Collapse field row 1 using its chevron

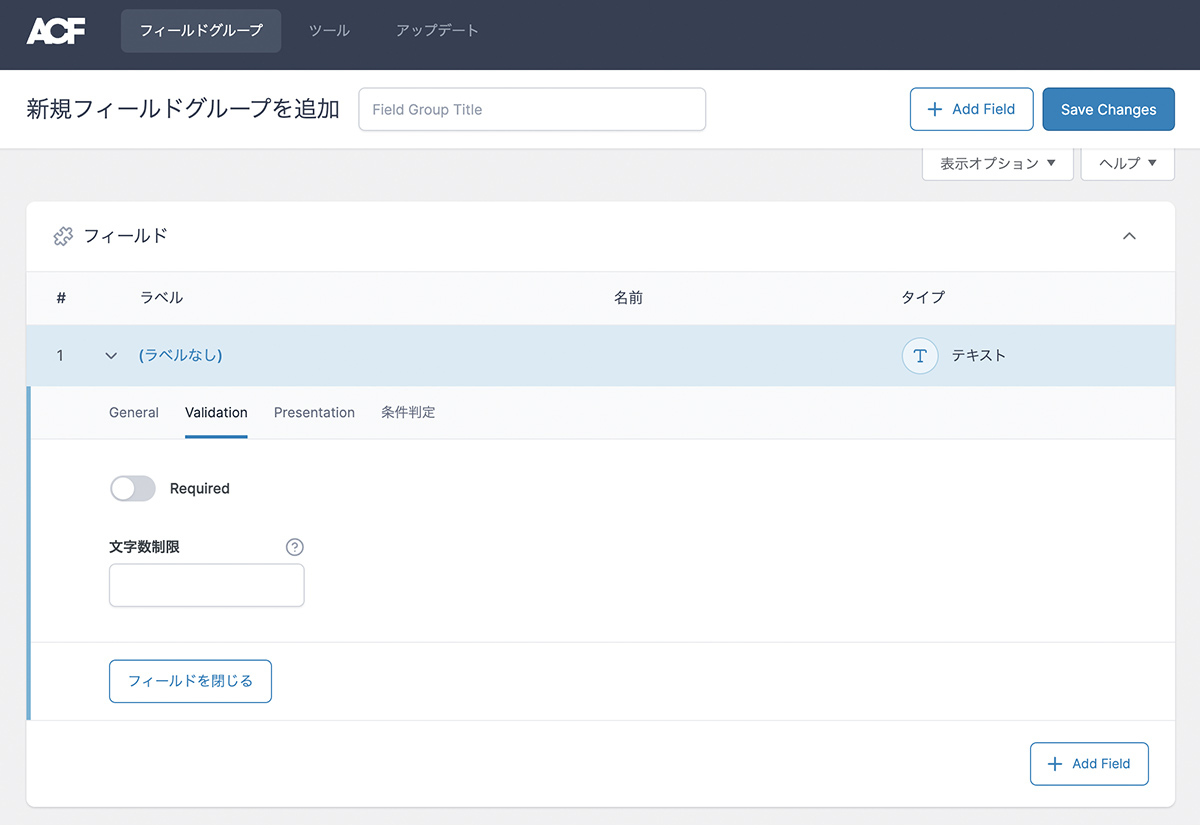coord(111,356)
